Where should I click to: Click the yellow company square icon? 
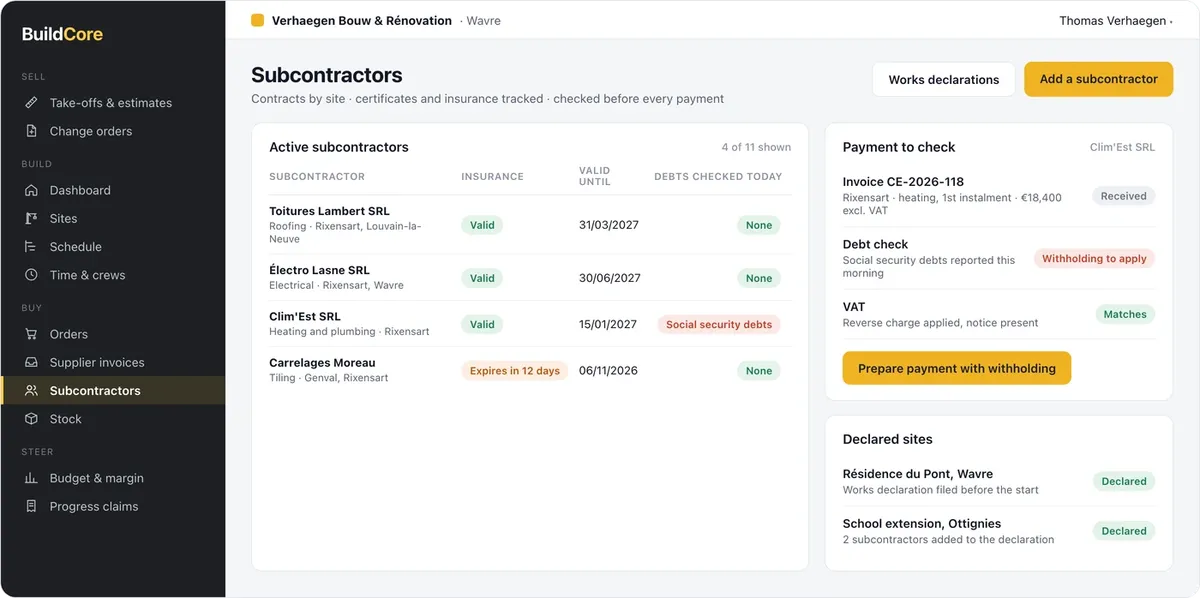257,20
